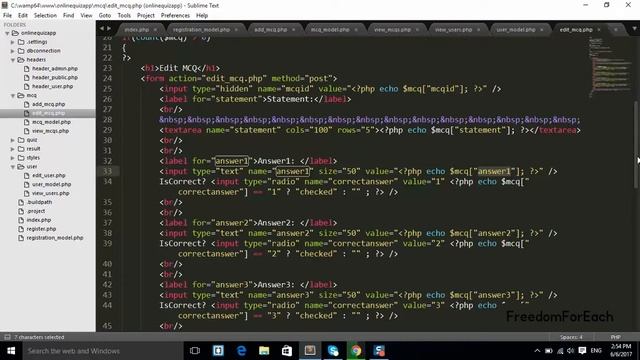
Task: Open edit_user.php in the sidebar
Action: 49,176
